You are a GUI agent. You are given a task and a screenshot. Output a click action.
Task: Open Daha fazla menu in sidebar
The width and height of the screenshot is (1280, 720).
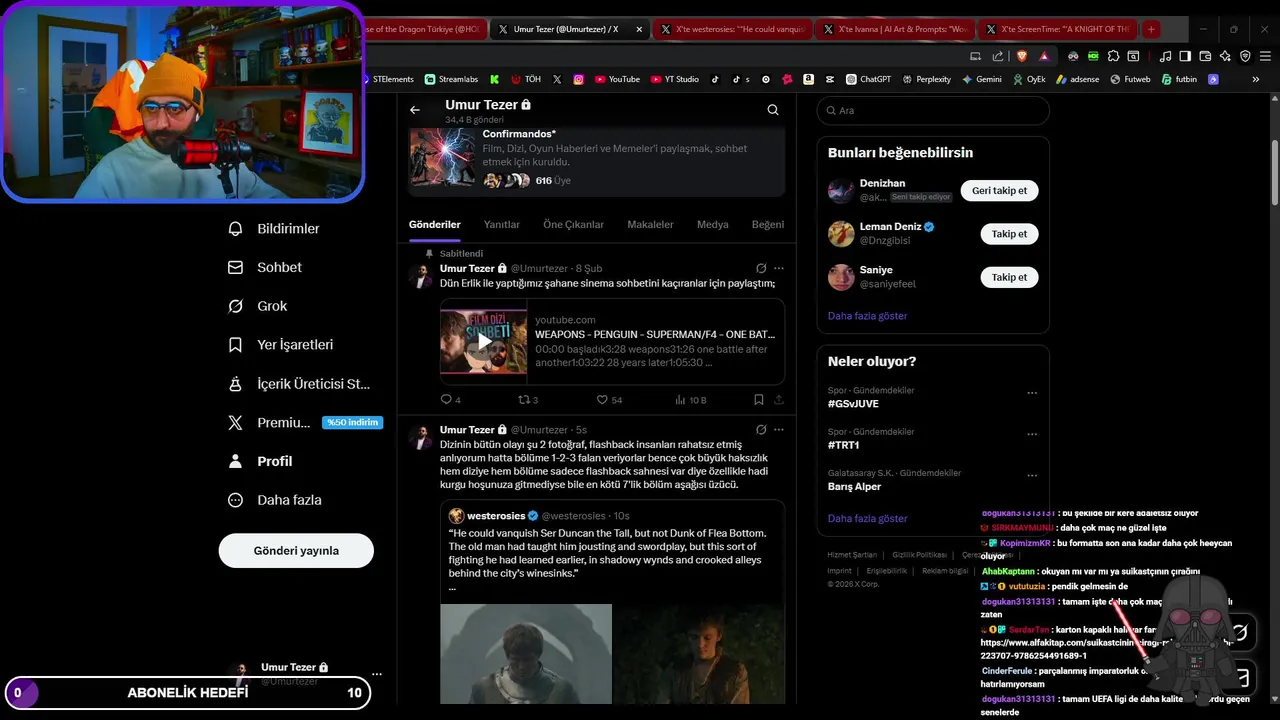[275, 500]
